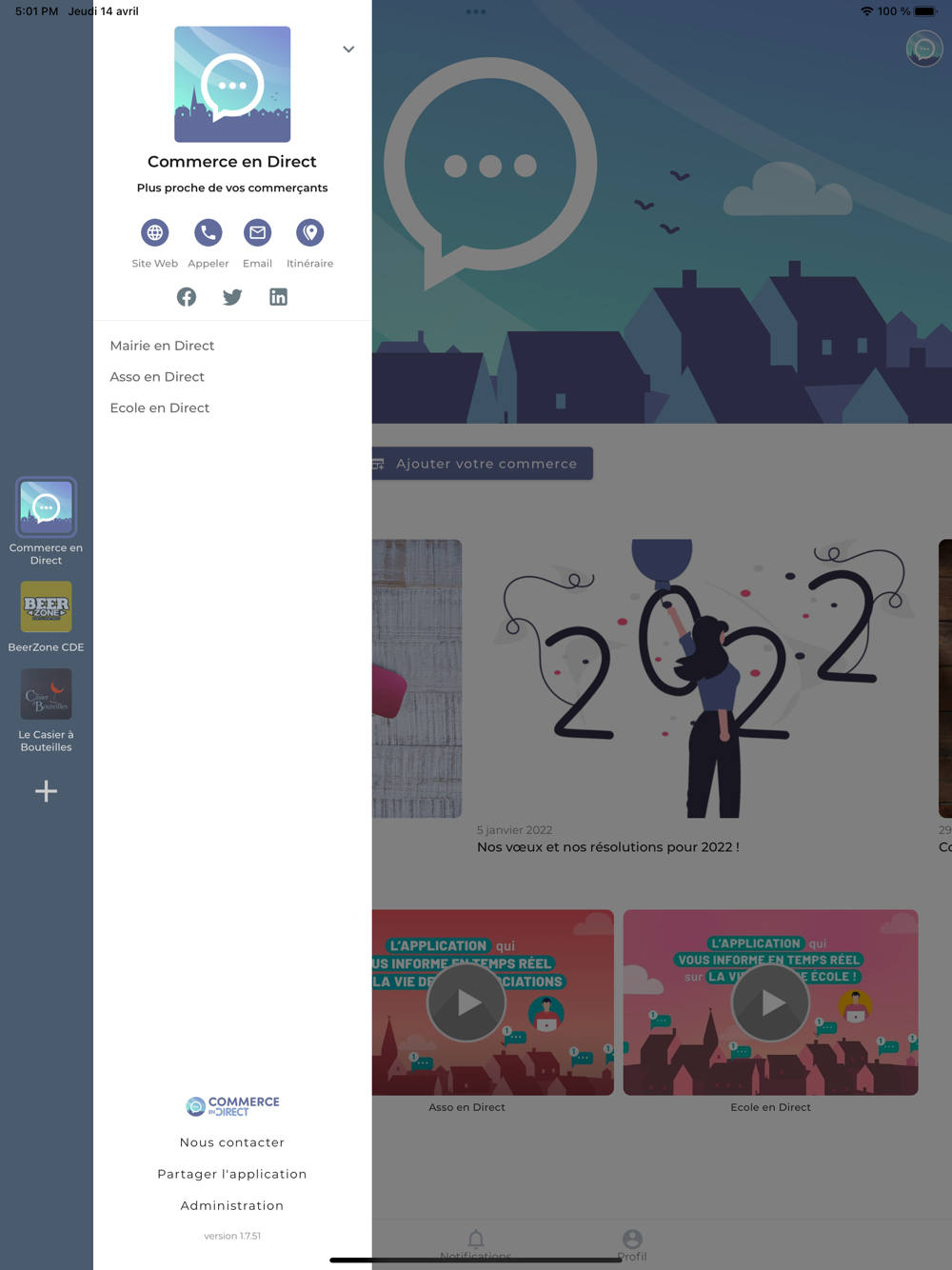Add a new app with plus icon
The height and width of the screenshot is (1270, 952).
point(46,791)
